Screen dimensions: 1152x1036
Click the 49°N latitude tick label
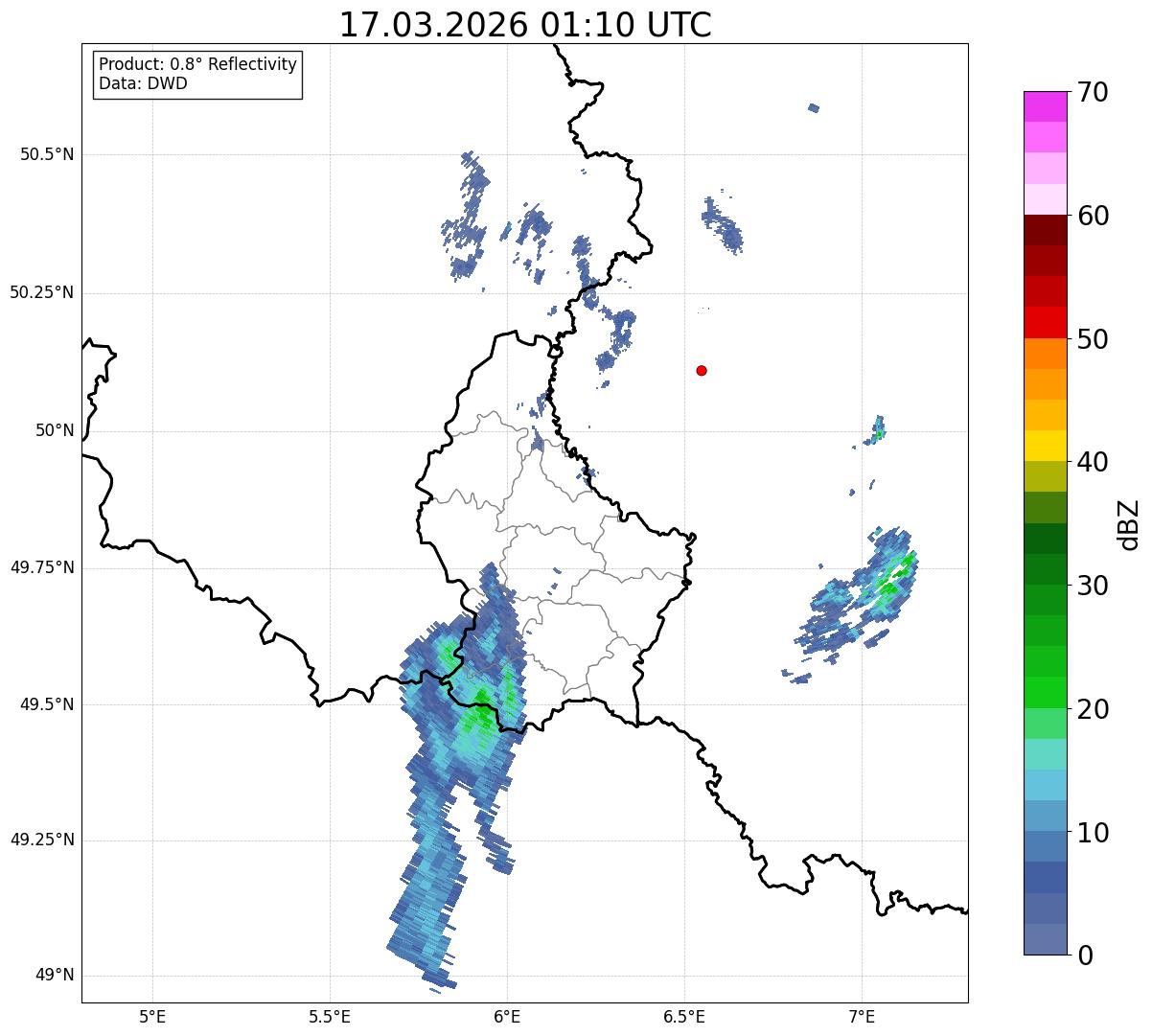(55, 976)
